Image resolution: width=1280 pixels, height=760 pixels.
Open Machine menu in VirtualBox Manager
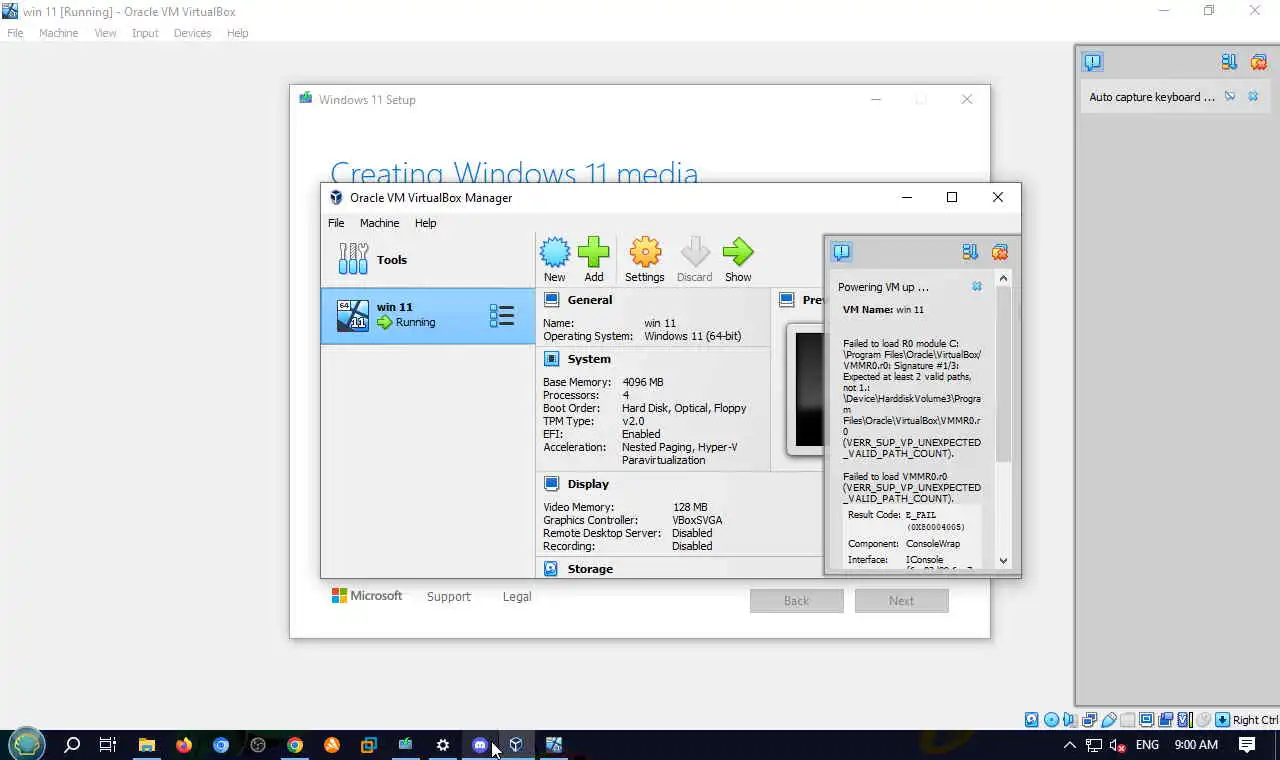(379, 223)
